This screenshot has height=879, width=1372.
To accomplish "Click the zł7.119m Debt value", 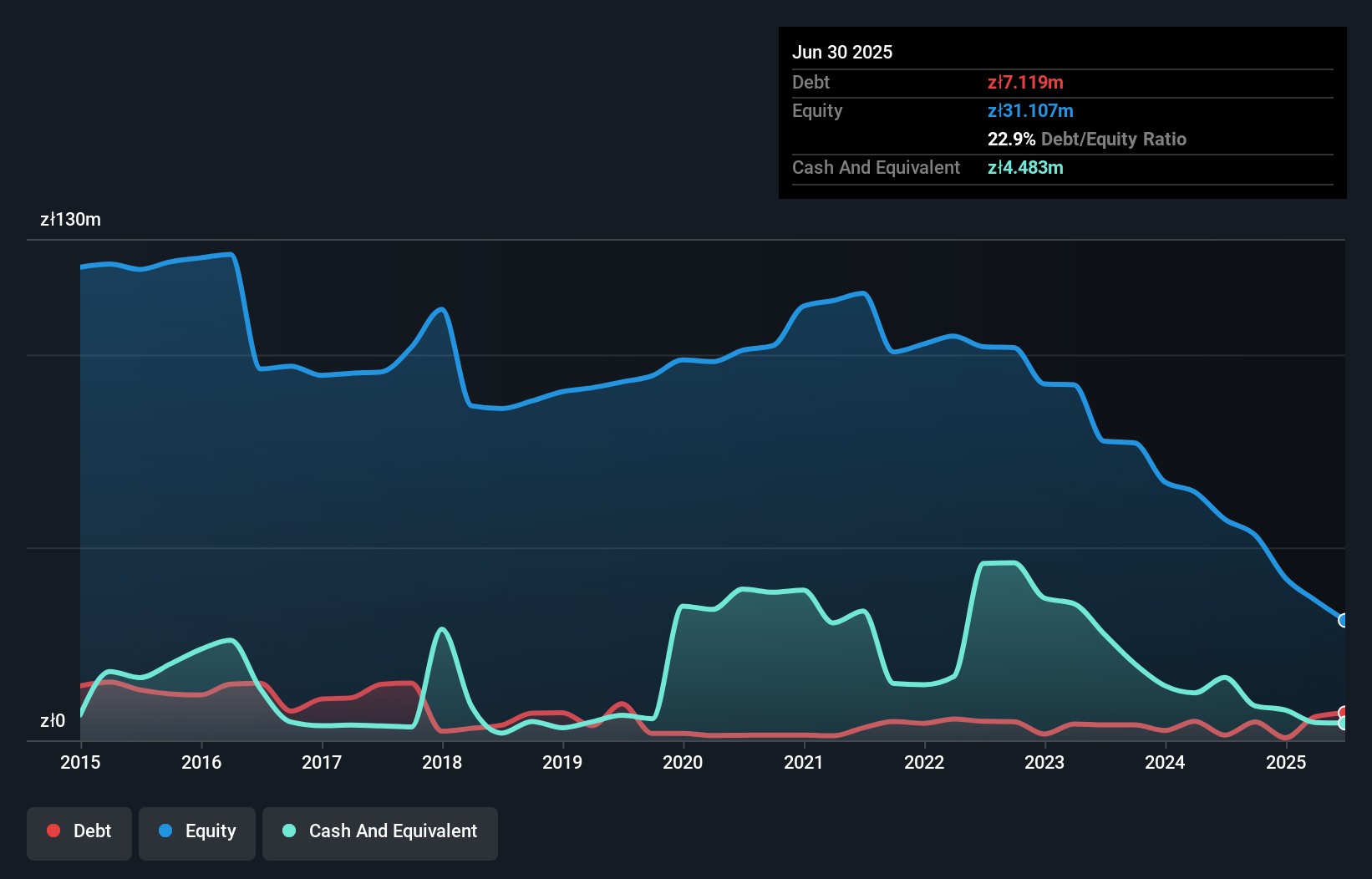I will (x=1025, y=82).
